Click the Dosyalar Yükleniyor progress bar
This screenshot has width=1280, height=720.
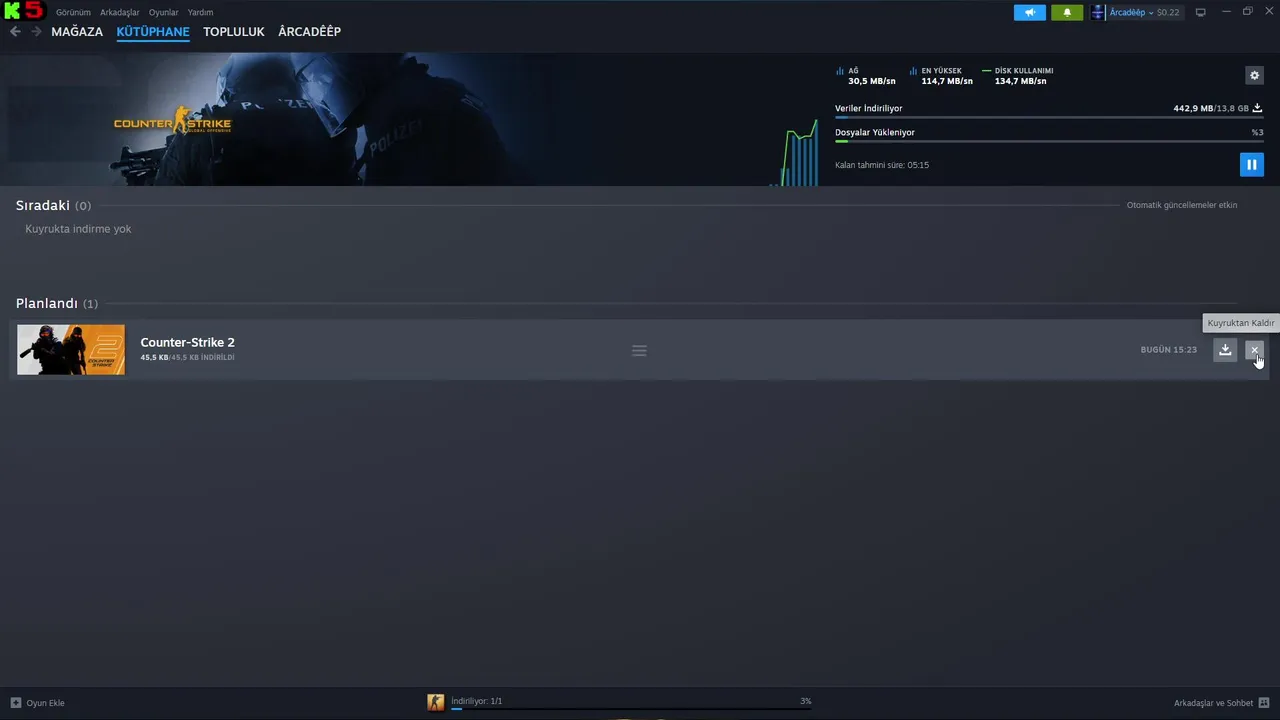[x=1048, y=141]
